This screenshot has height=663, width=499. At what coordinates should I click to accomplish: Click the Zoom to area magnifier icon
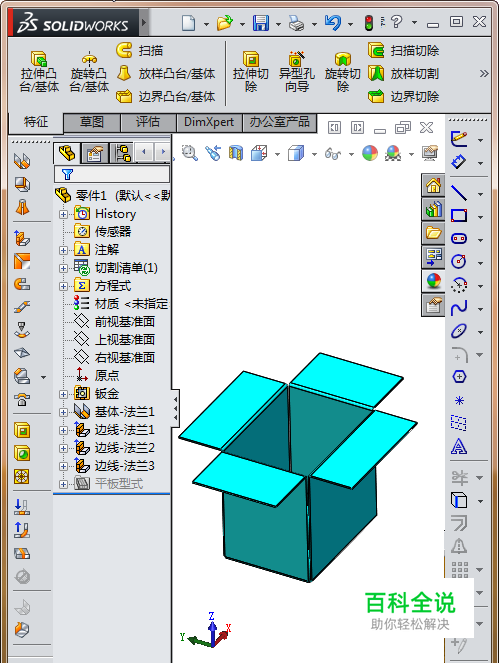coord(189,153)
